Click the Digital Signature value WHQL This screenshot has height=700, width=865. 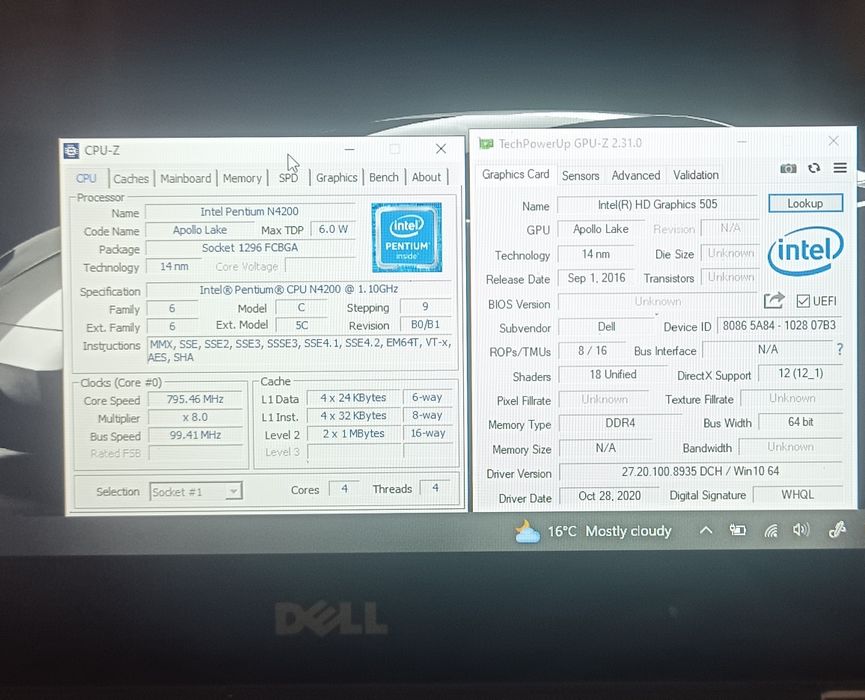point(797,495)
